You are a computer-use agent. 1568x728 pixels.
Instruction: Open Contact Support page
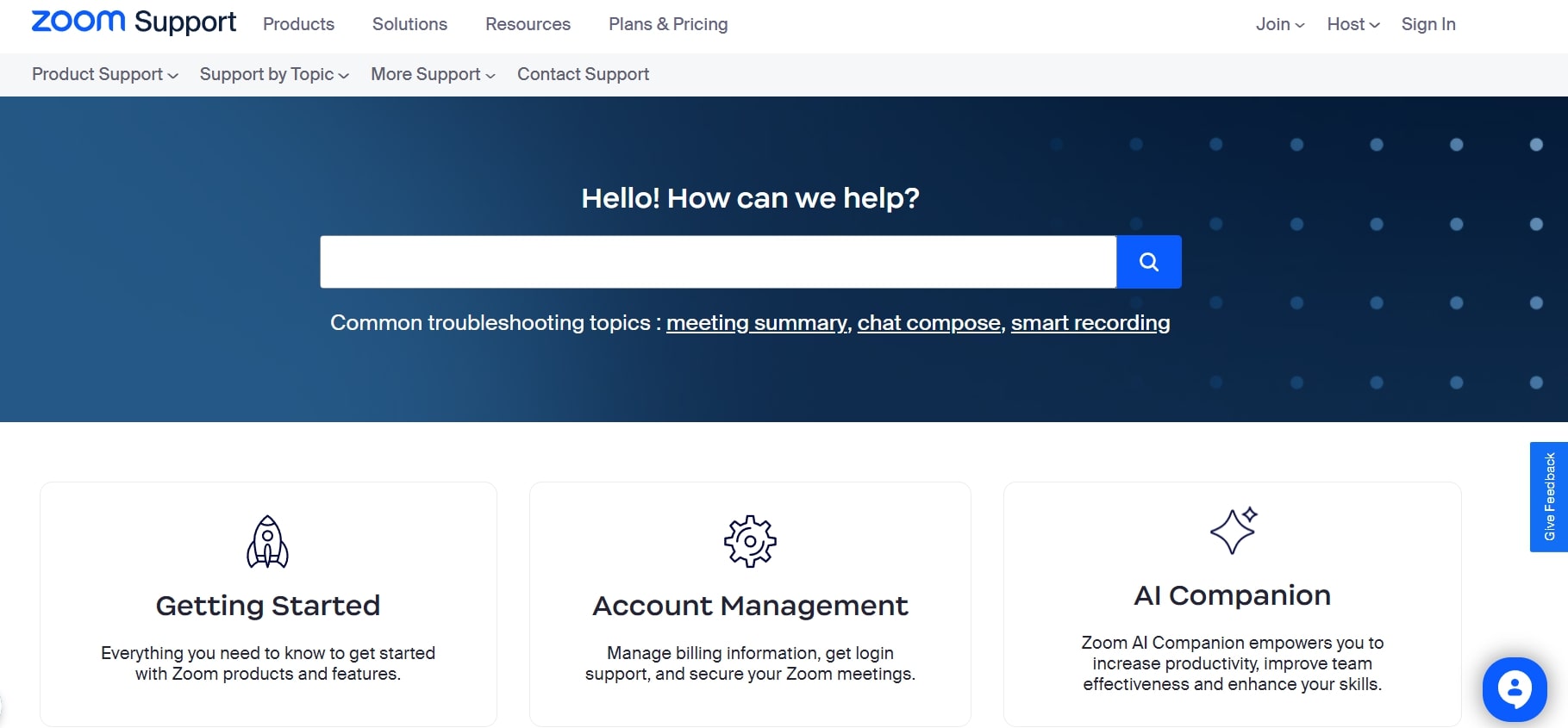click(583, 74)
